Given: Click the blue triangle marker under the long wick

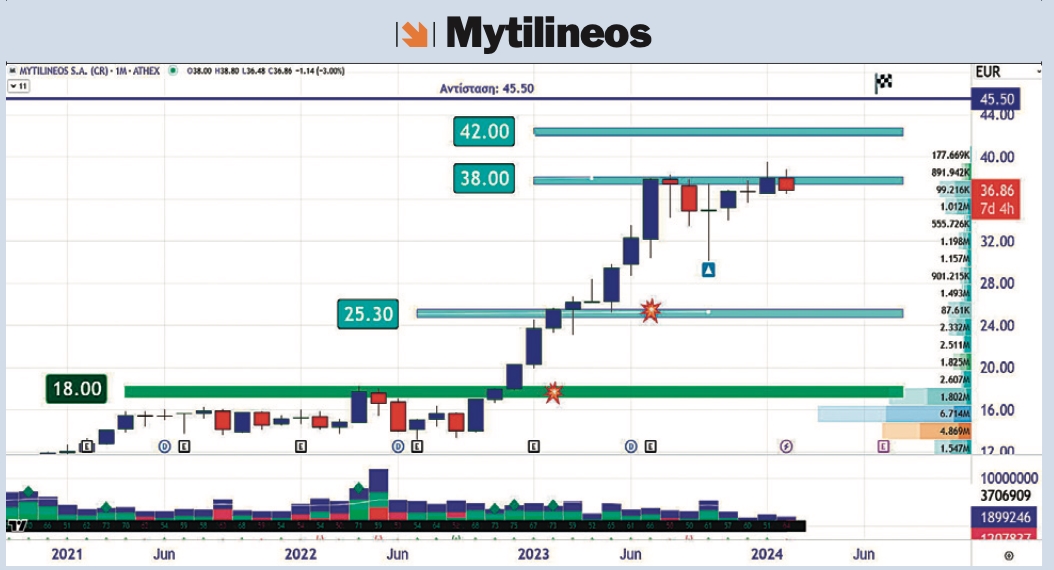Looking at the screenshot, I should tap(708, 270).
